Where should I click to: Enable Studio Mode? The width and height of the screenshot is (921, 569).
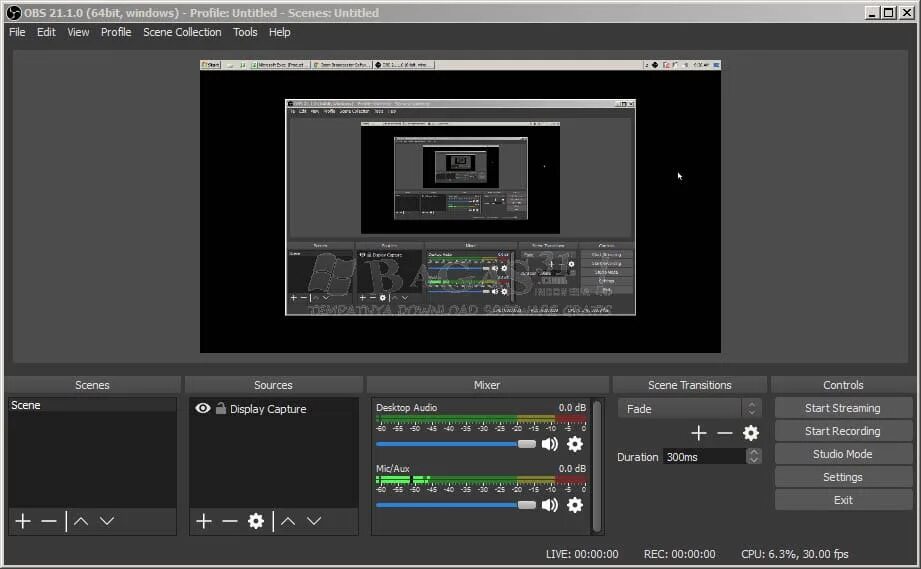click(843, 454)
